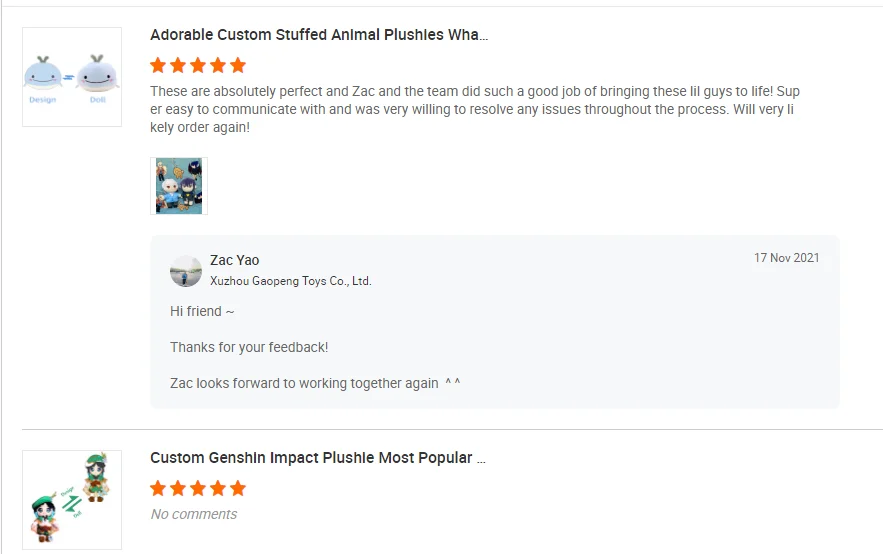The width and height of the screenshot is (883, 554).
Task: Open the whale plush product thumbnail
Action: click(72, 77)
